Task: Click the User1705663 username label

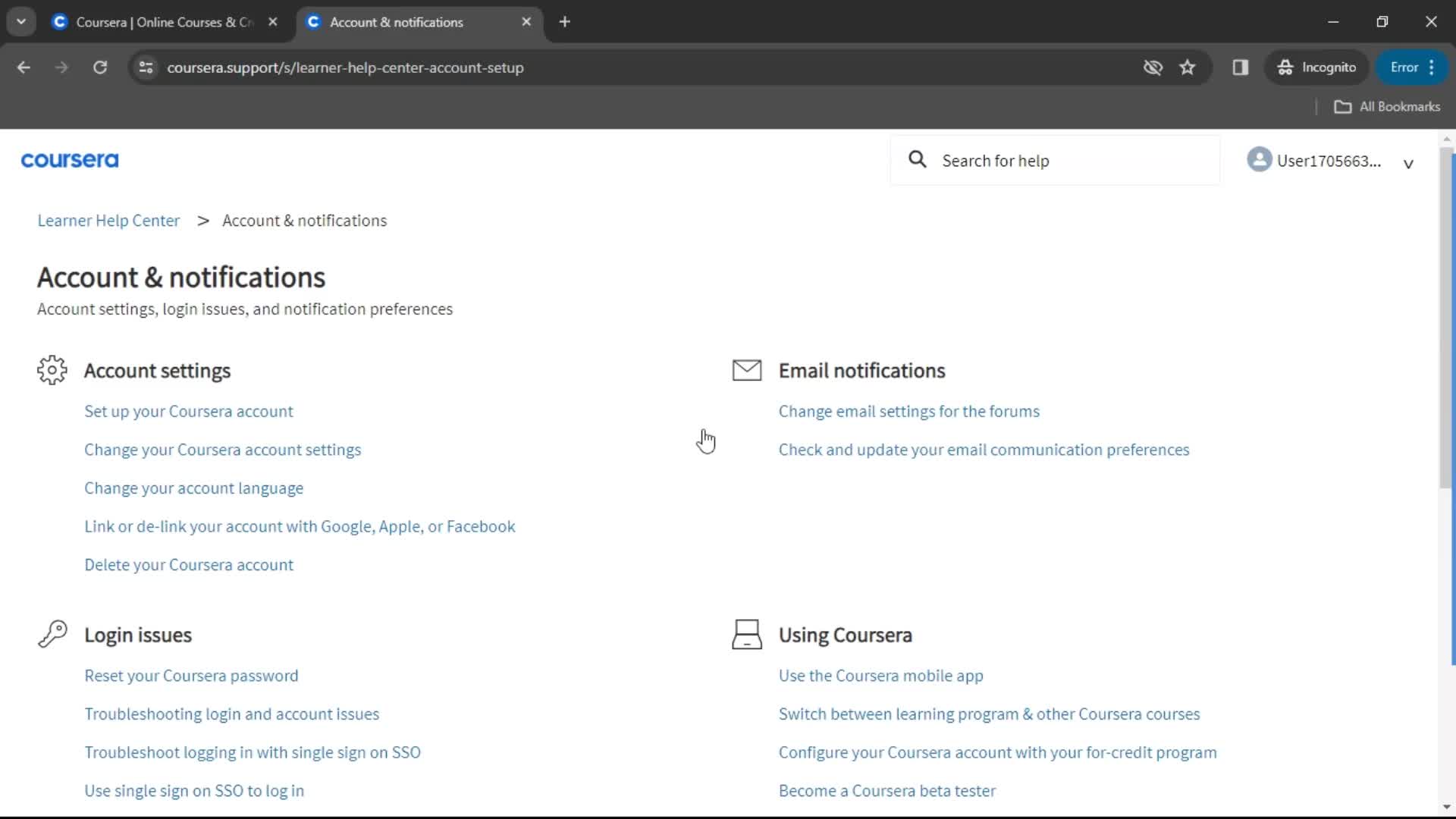Action: pyautogui.click(x=1329, y=161)
